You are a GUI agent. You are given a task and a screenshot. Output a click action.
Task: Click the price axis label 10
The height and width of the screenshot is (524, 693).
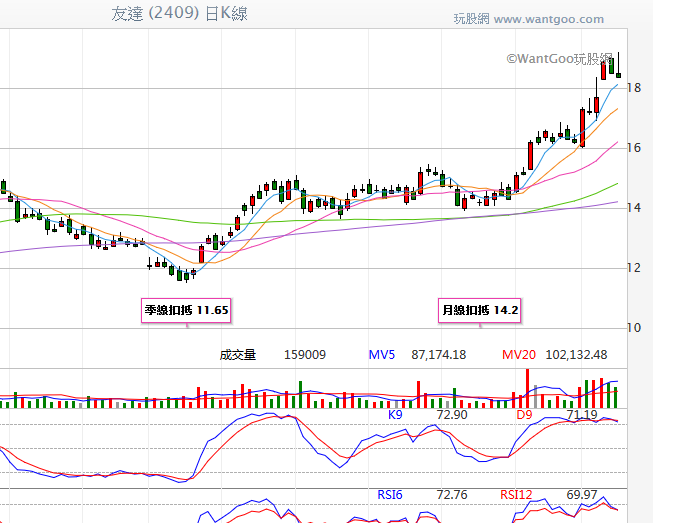pyautogui.click(x=634, y=328)
